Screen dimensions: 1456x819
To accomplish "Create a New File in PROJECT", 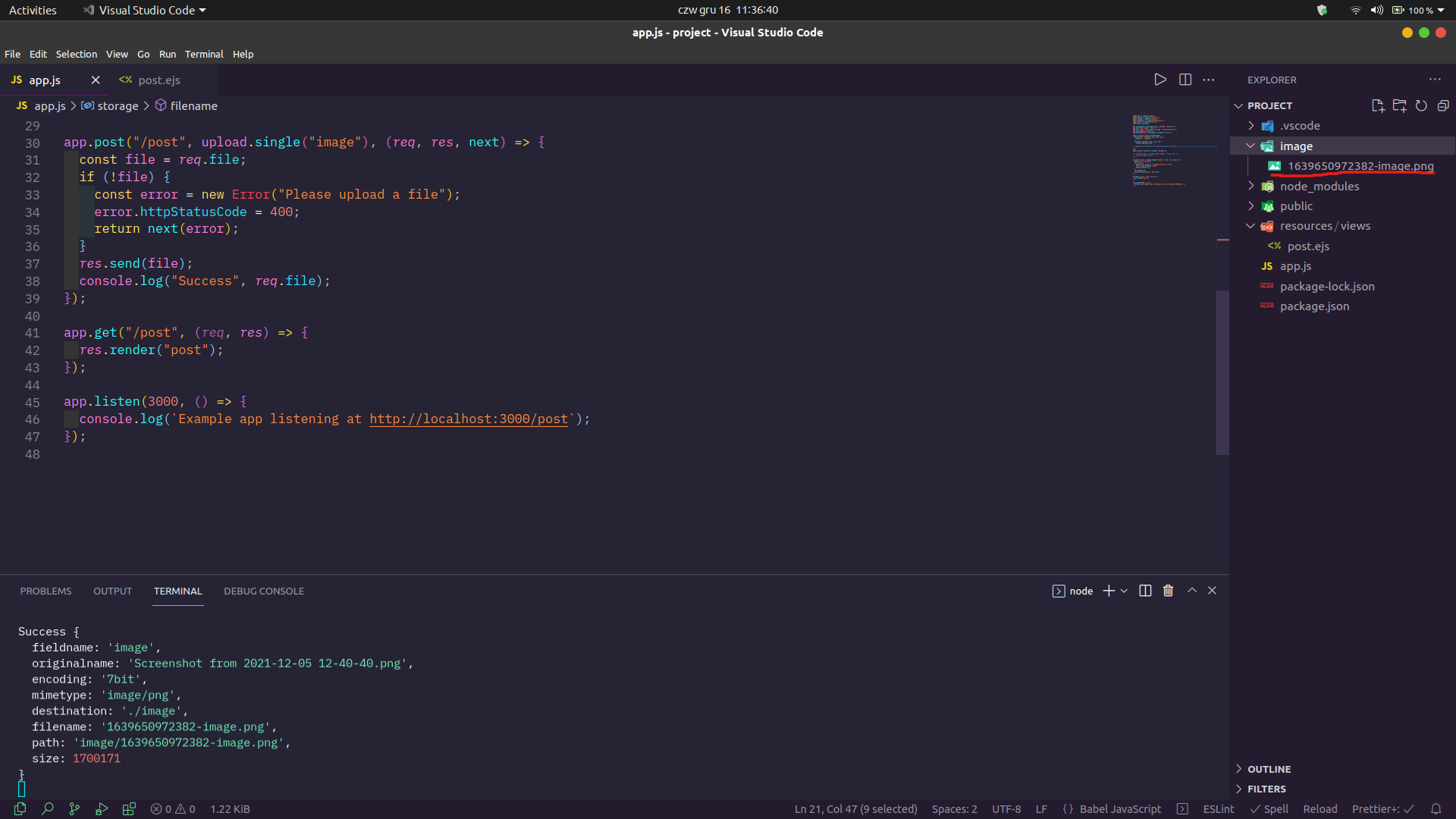I will click(x=1378, y=105).
